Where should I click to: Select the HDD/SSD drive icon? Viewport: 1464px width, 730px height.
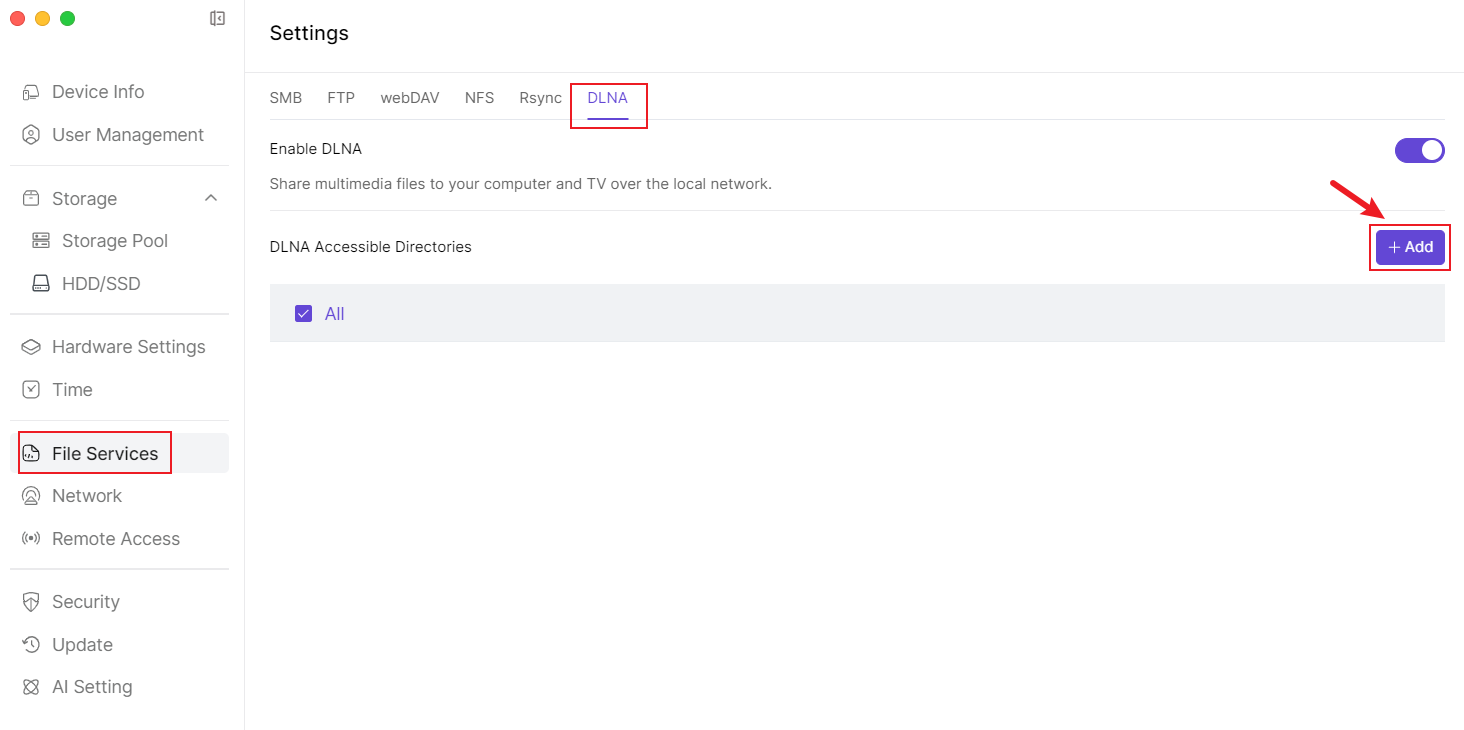coord(41,284)
